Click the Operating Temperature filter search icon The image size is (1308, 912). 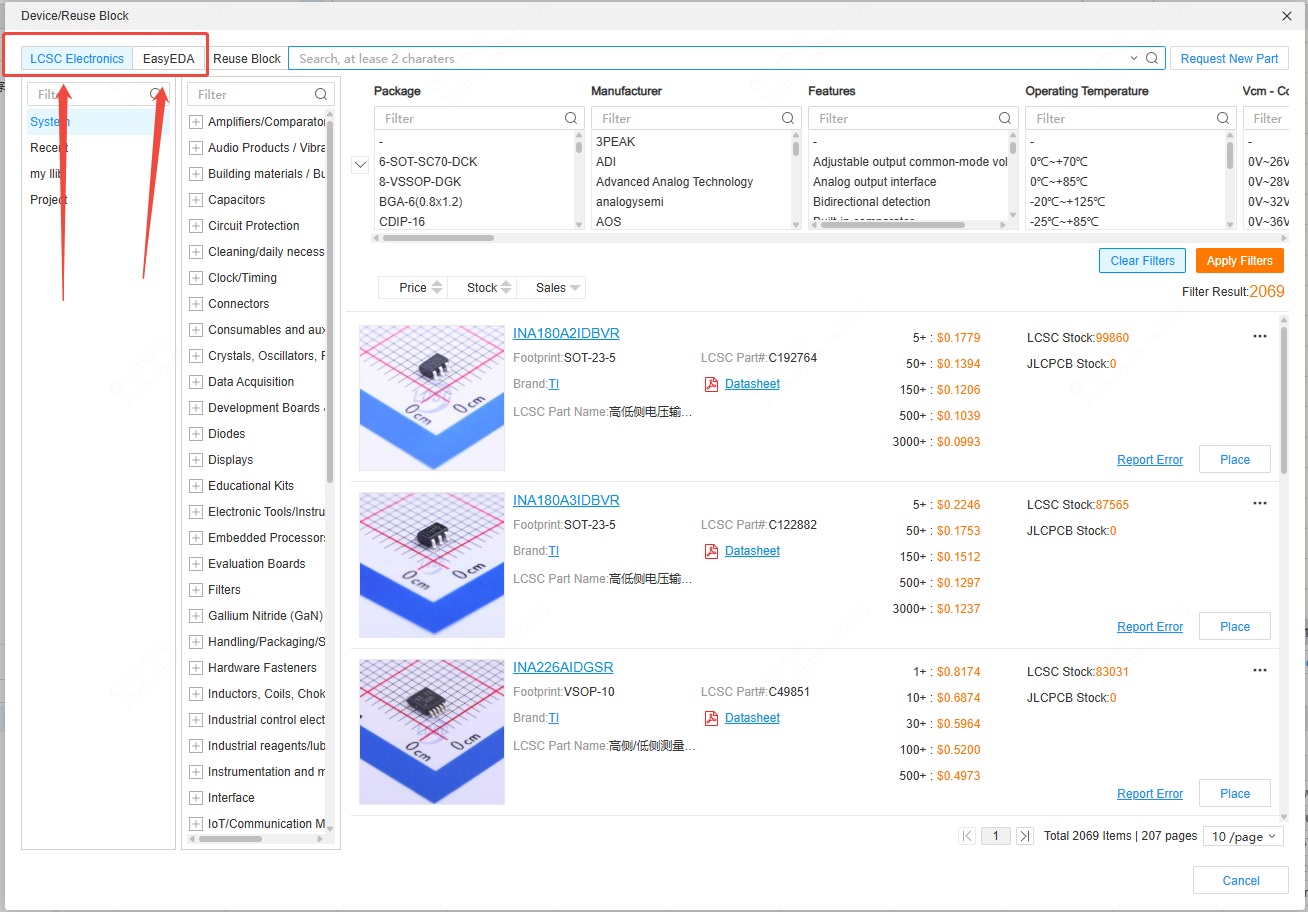pyautogui.click(x=1222, y=118)
